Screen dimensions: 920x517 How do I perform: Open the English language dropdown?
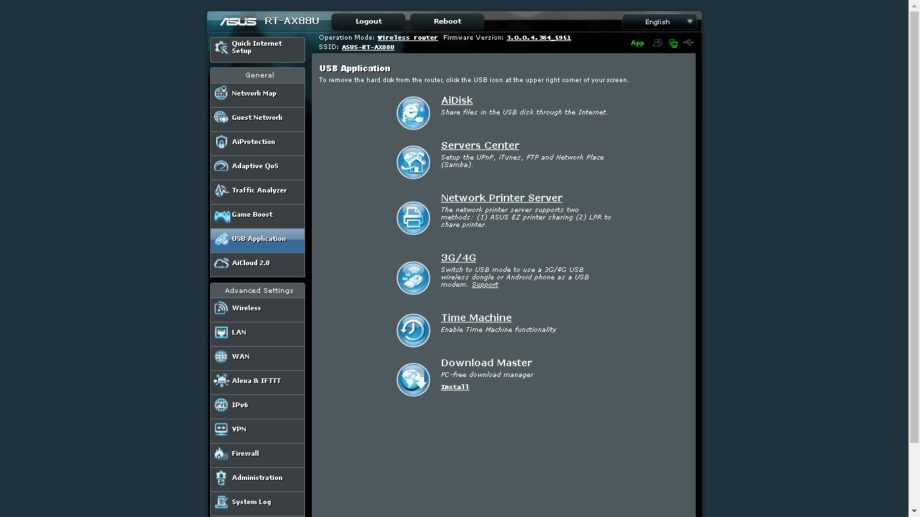pos(659,21)
